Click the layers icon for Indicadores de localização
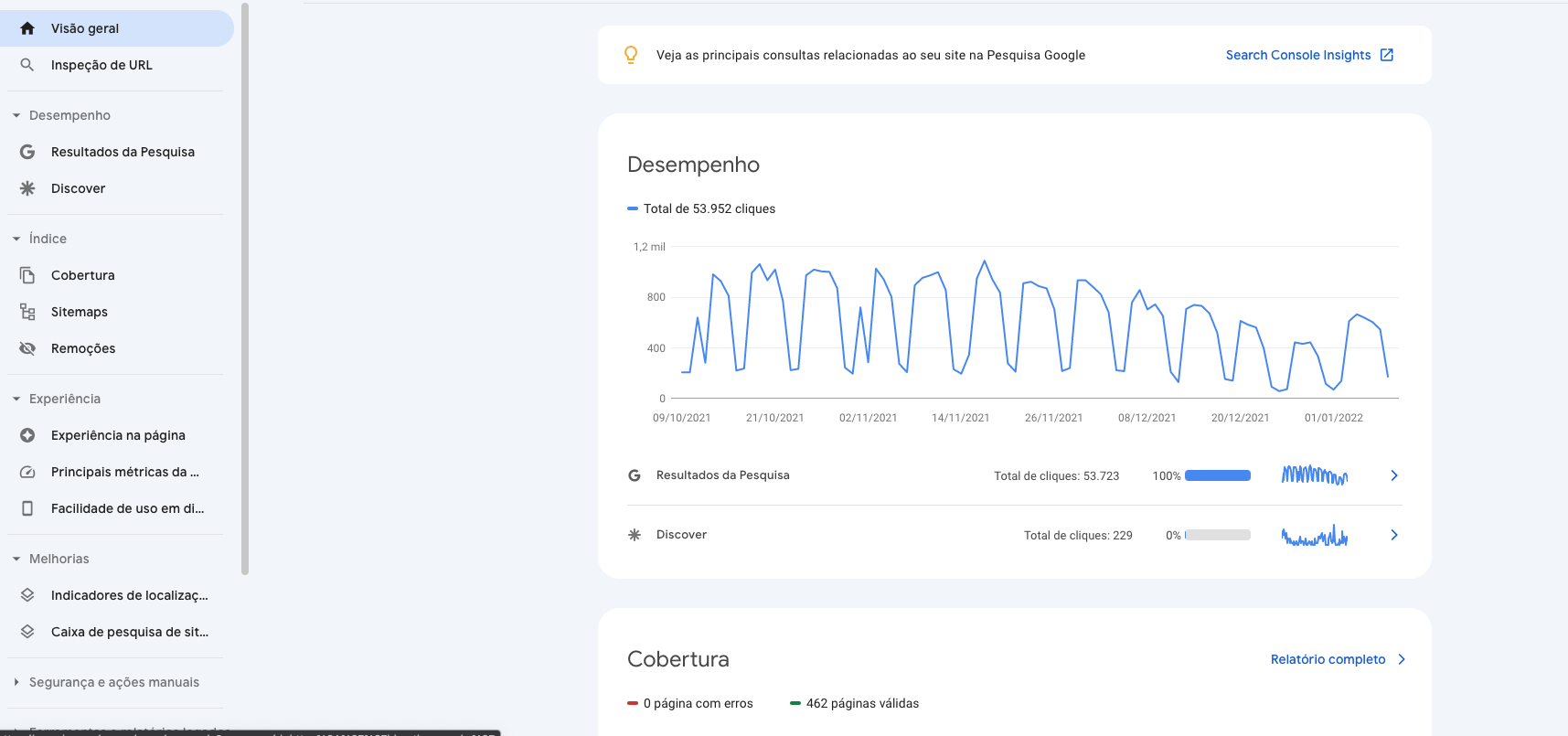 click(27, 595)
